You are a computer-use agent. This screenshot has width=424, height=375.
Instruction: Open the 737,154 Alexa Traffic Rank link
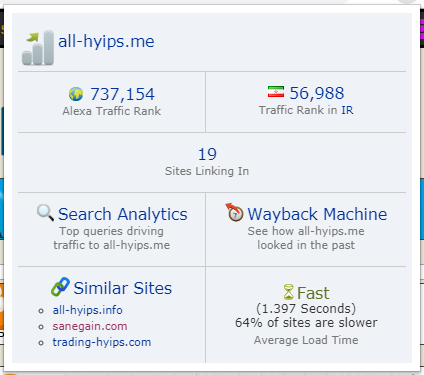122,94
